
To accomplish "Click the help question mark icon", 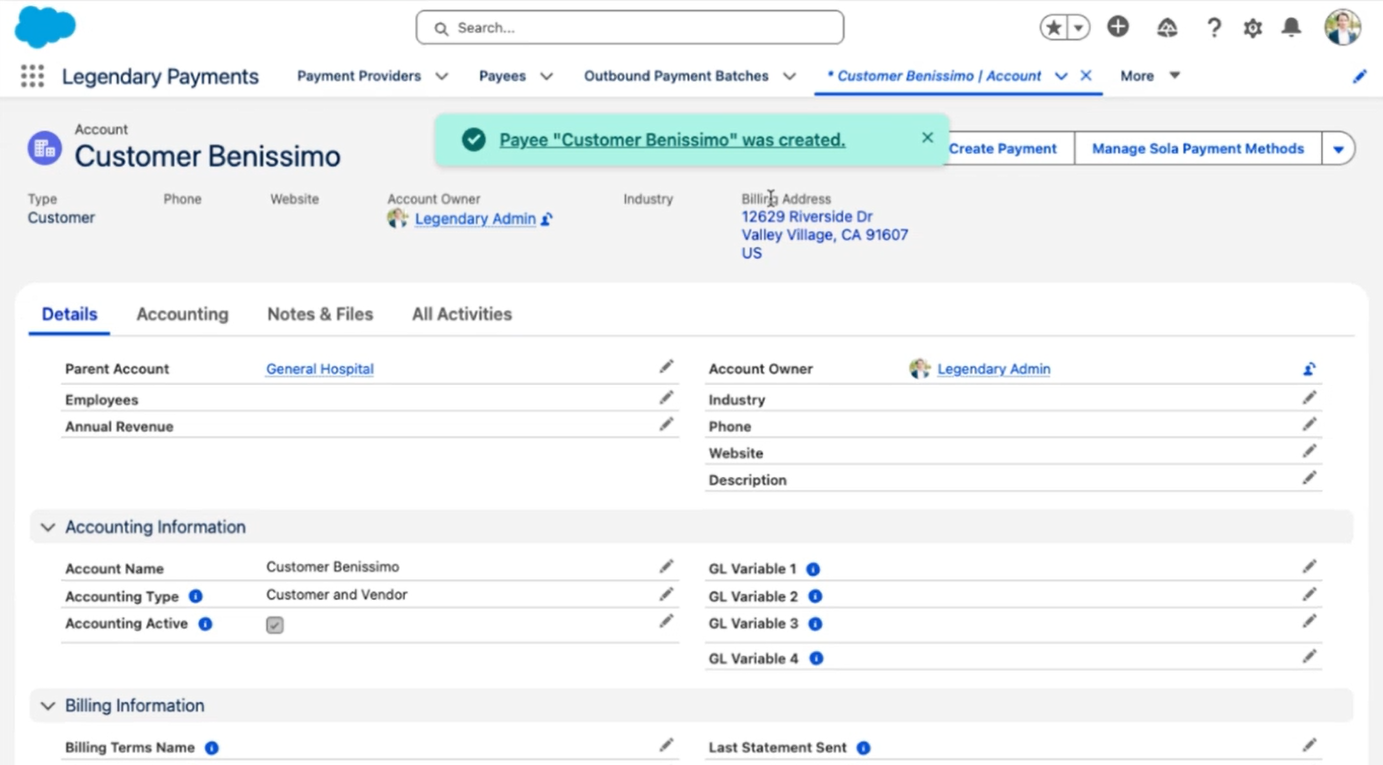I will click(x=1213, y=28).
